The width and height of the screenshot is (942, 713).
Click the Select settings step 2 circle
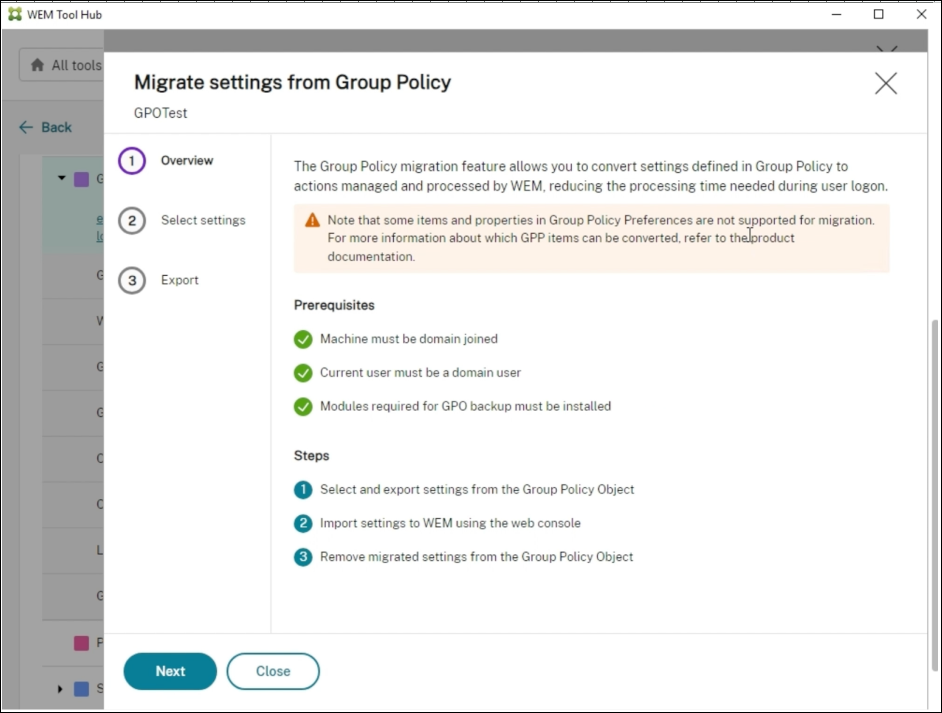click(132, 221)
